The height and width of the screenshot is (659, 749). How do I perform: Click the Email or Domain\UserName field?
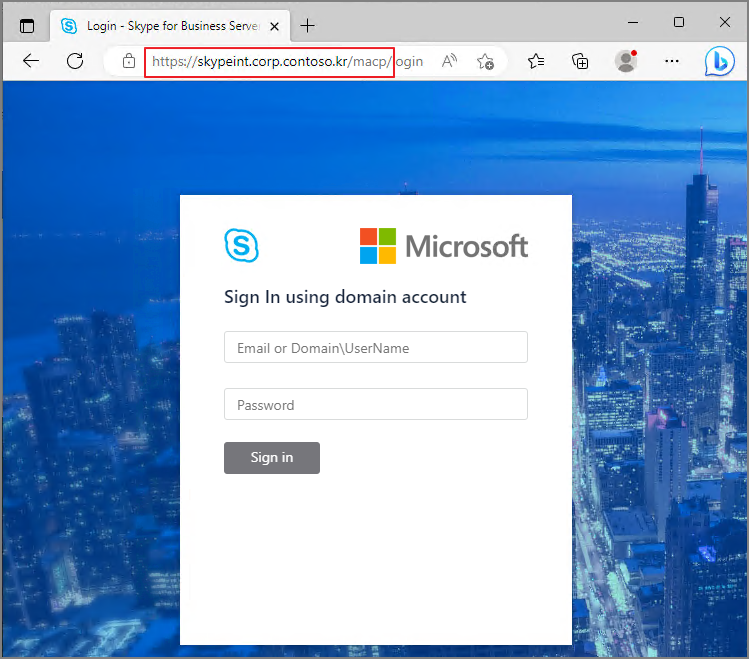click(376, 347)
